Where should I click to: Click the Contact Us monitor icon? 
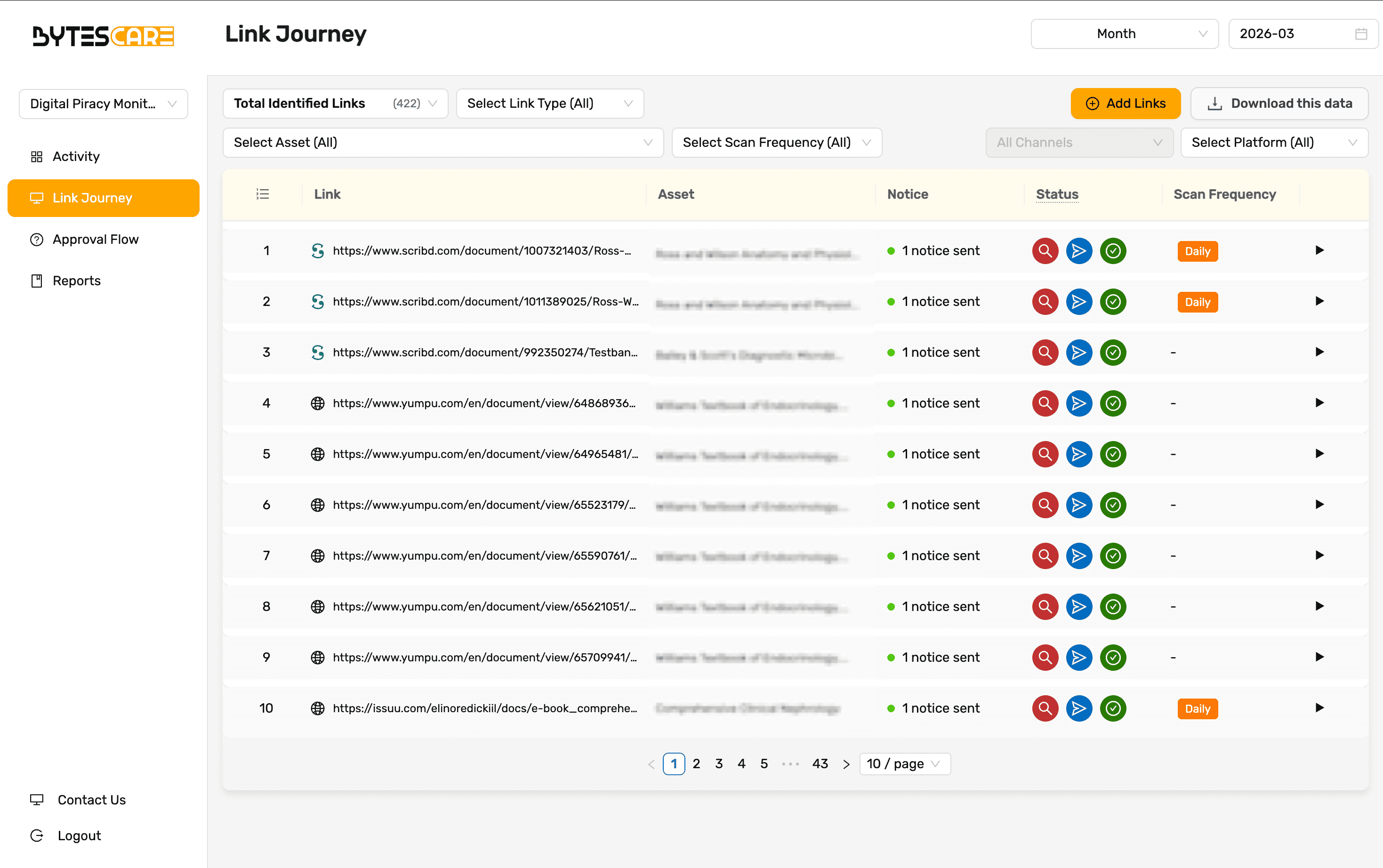tap(37, 799)
